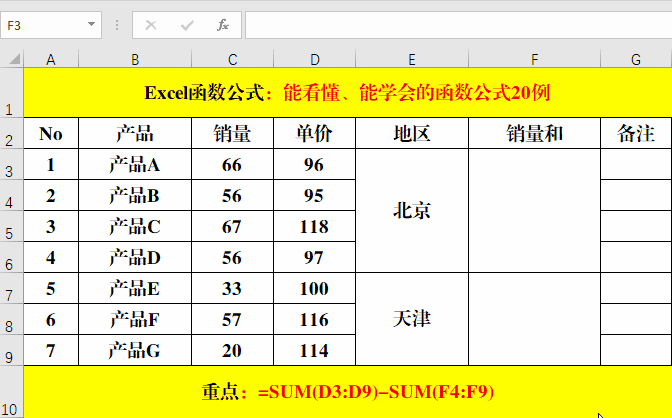Click the empty merged 销量和 cell beside 天津

click(x=534, y=319)
